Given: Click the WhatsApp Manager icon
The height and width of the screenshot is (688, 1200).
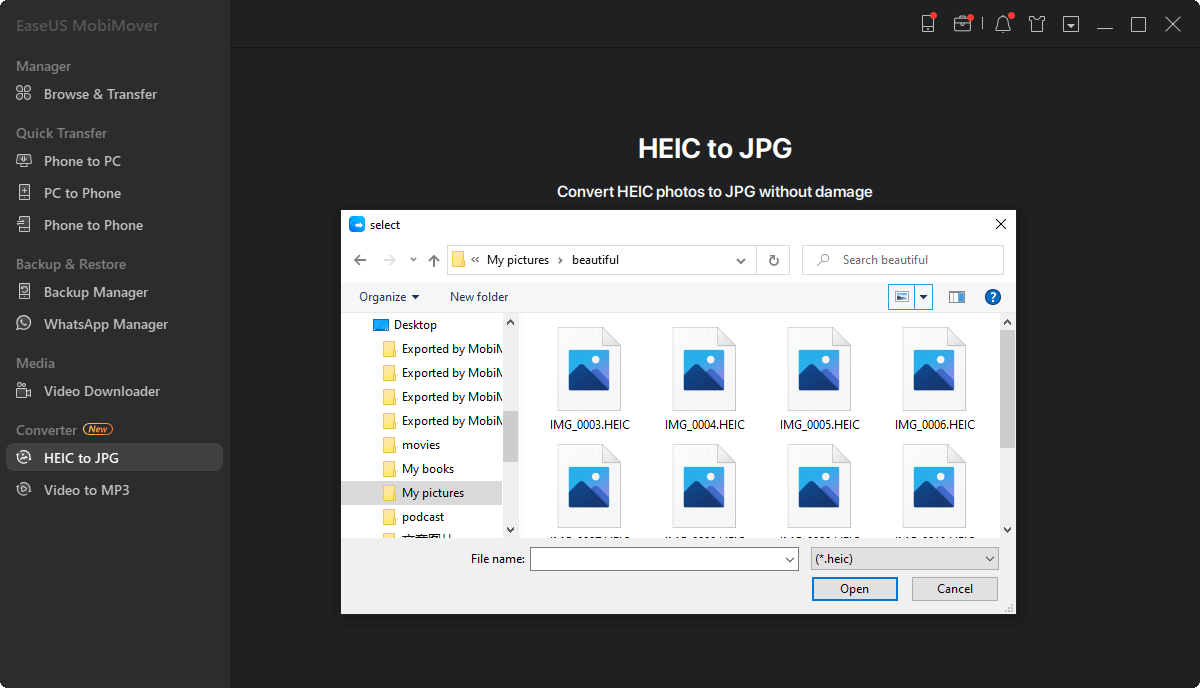Looking at the screenshot, I should pyautogui.click(x=24, y=324).
